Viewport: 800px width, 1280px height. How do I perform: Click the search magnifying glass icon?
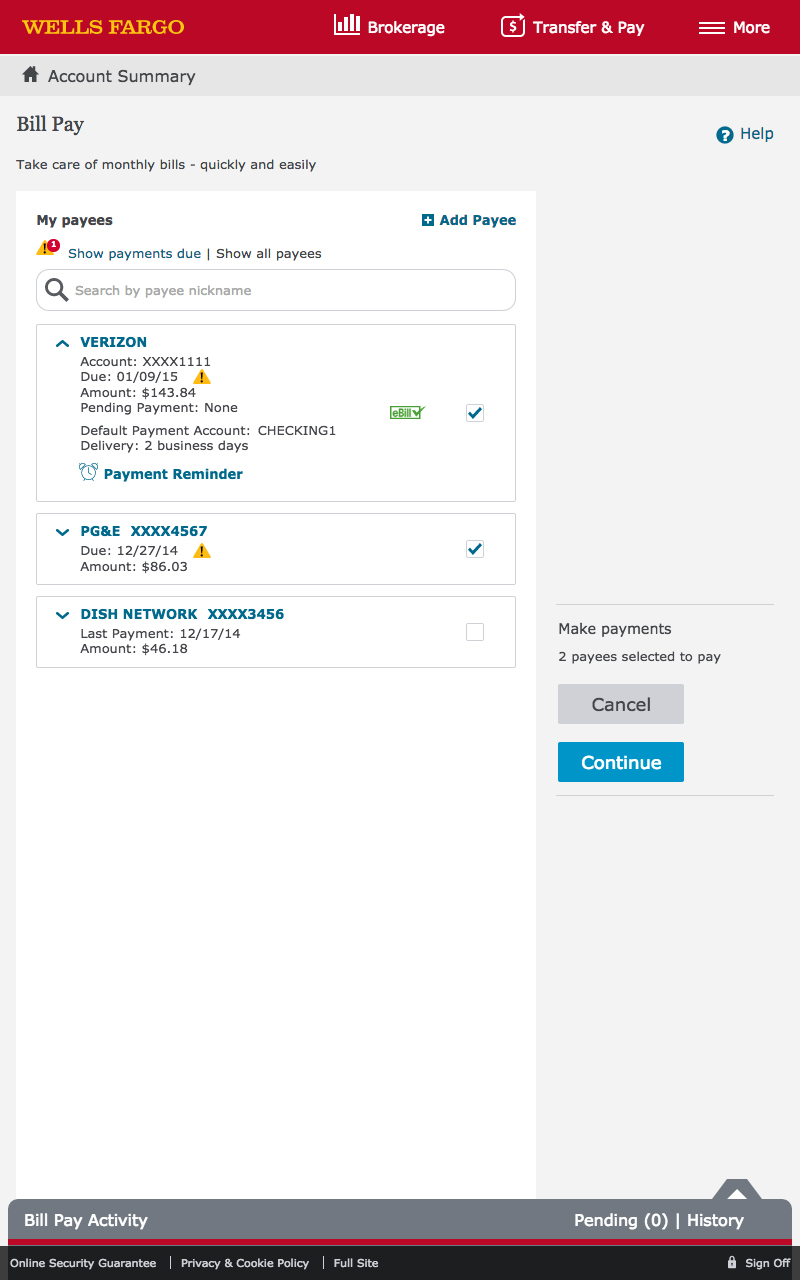tap(57, 290)
